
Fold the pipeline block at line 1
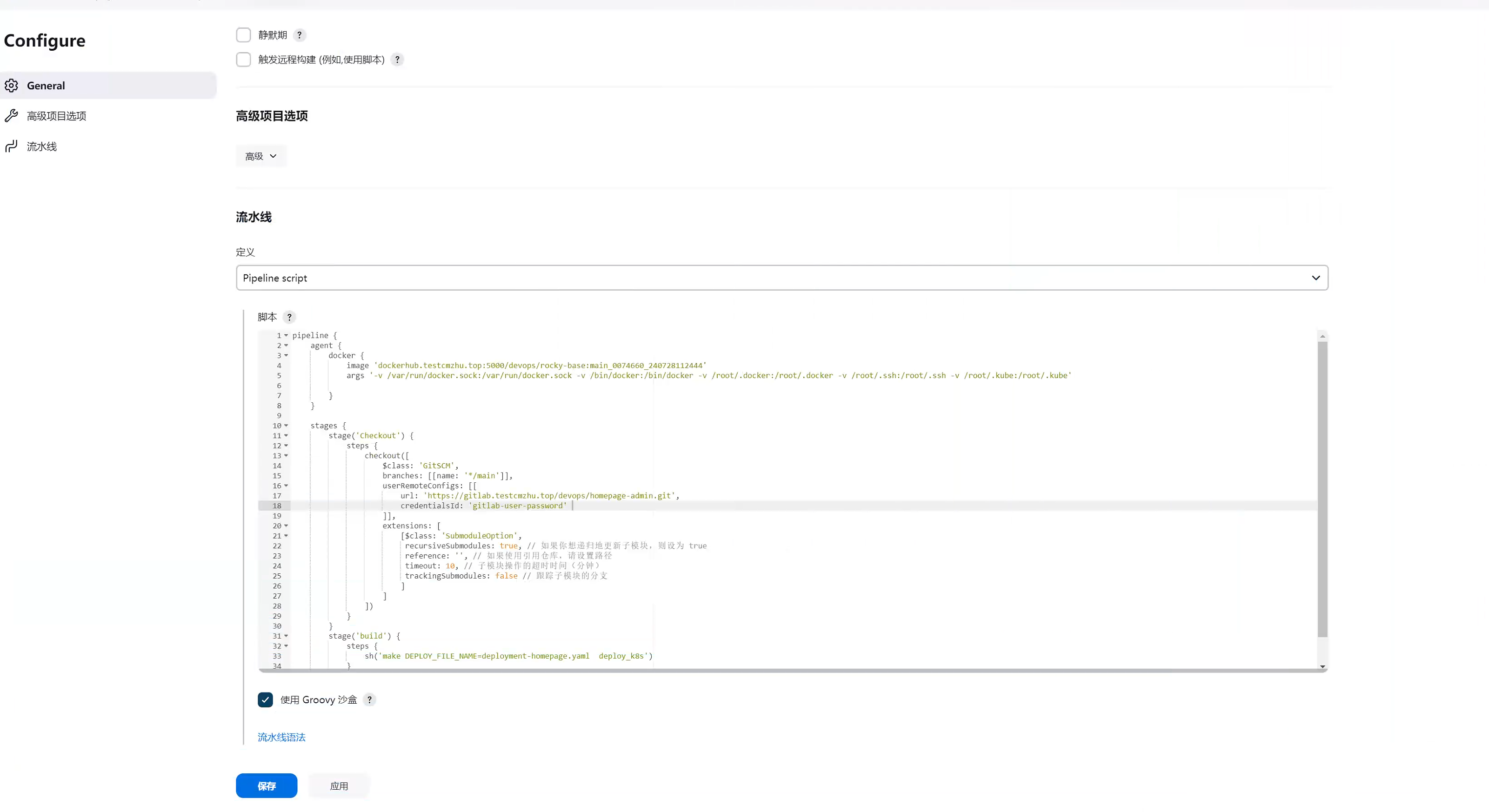286,335
